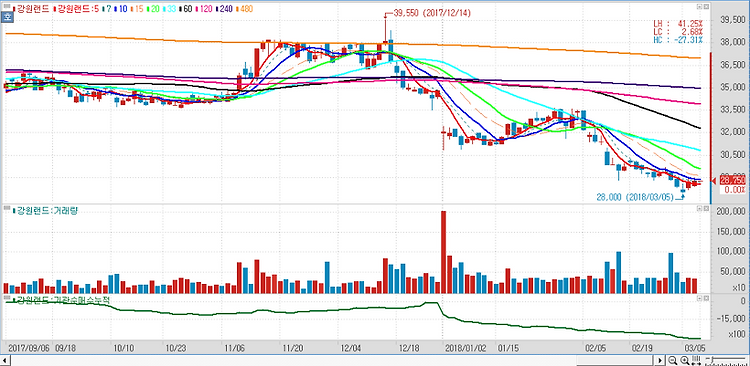This screenshot has height=366, width=750.
Task: Click the tallest red volume bar
Action: tap(443, 252)
